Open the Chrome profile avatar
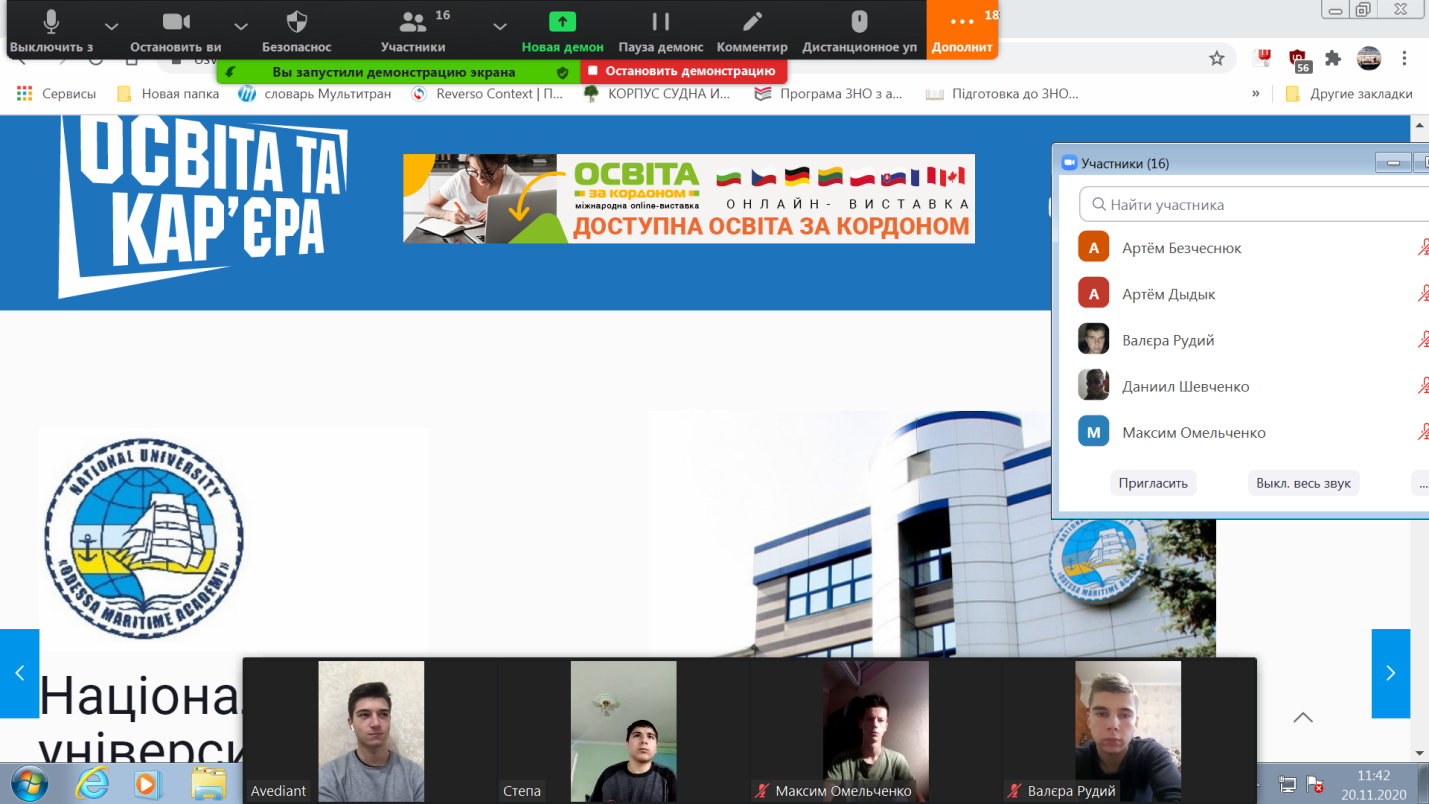Screen dimensions: 1429x804 (x=1369, y=58)
